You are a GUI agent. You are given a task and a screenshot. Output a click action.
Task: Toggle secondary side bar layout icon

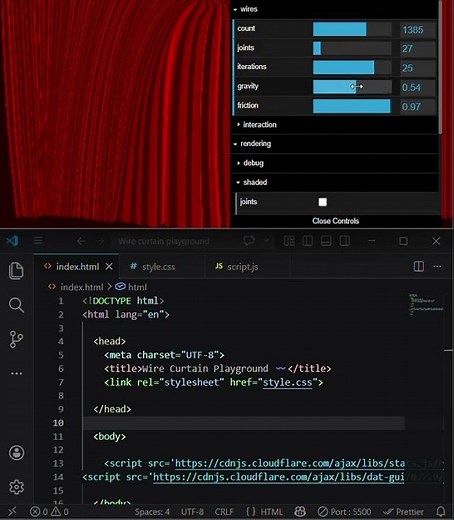tap(345, 241)
